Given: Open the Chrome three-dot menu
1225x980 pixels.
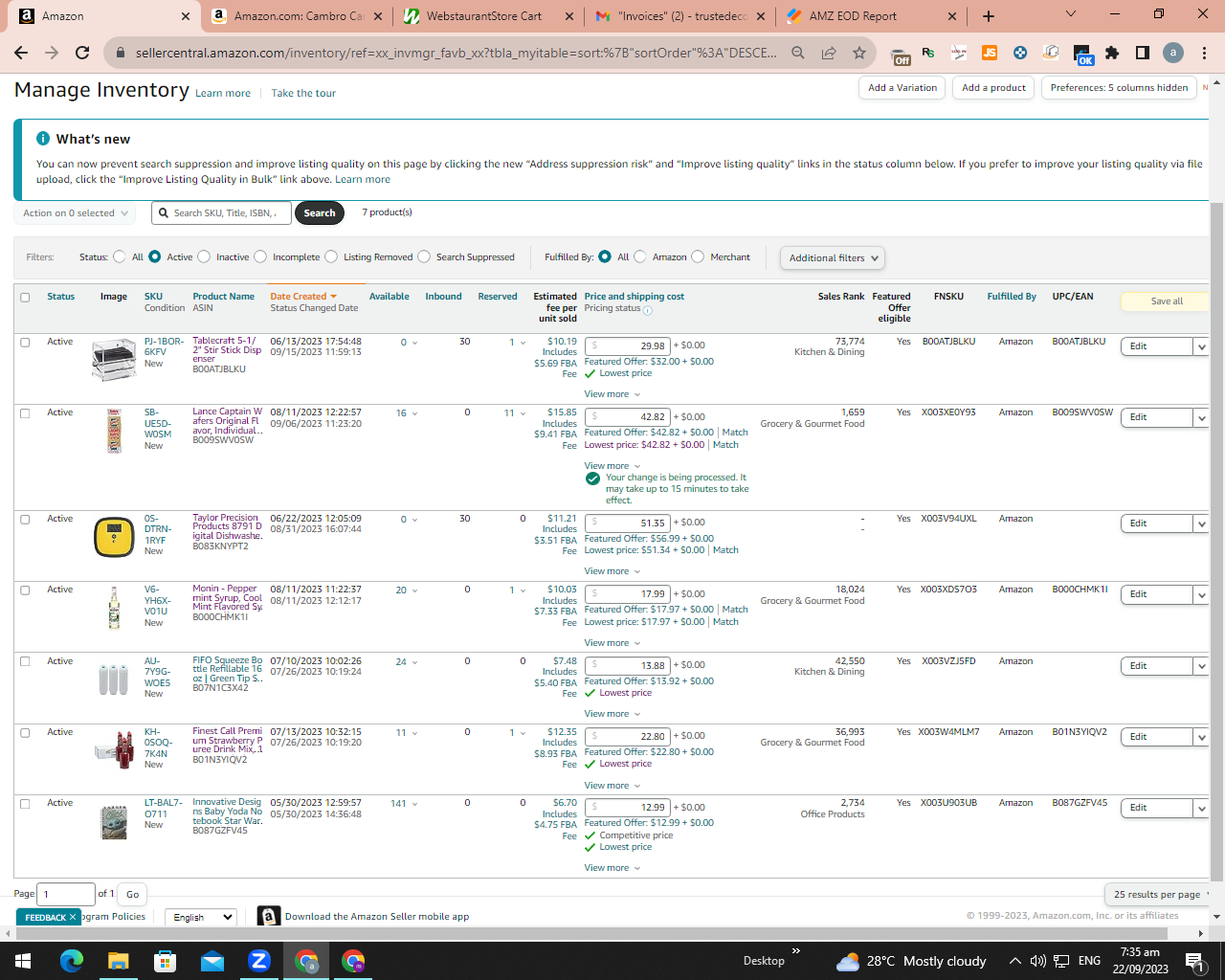Looking at the screenshot, I should (1204, 53).
